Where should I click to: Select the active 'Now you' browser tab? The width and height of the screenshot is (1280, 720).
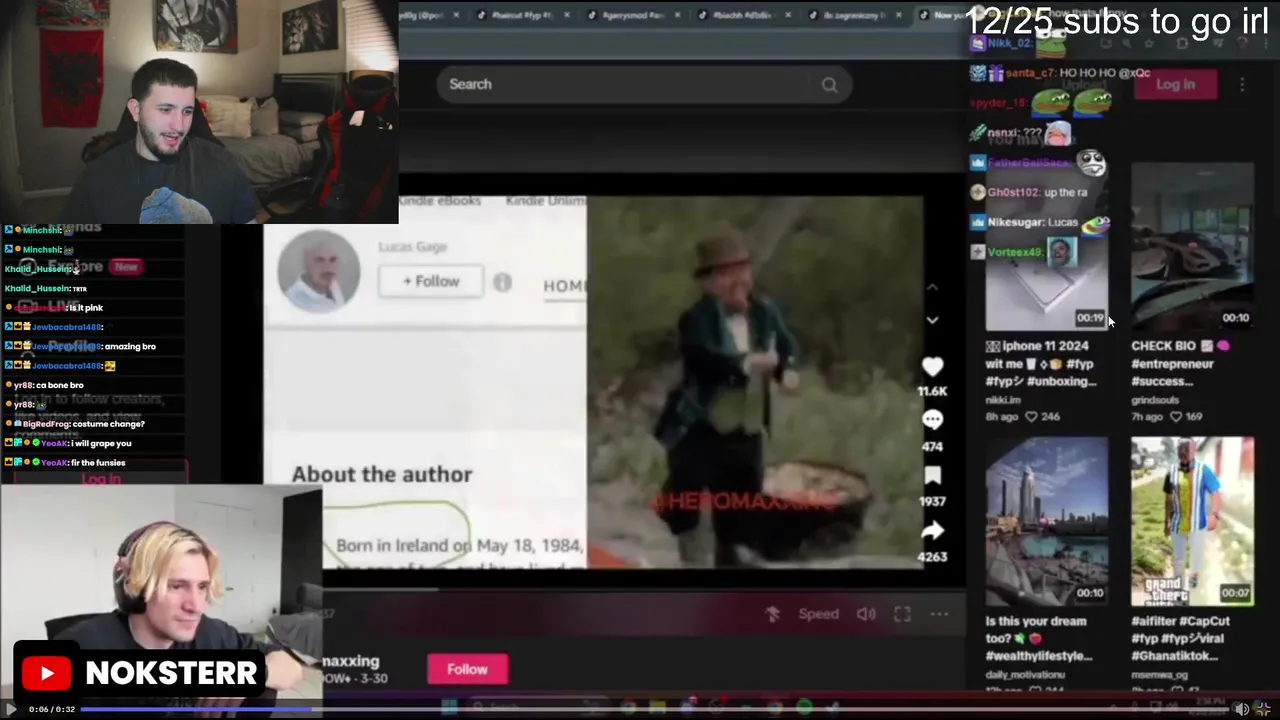(x=943, y=15)
